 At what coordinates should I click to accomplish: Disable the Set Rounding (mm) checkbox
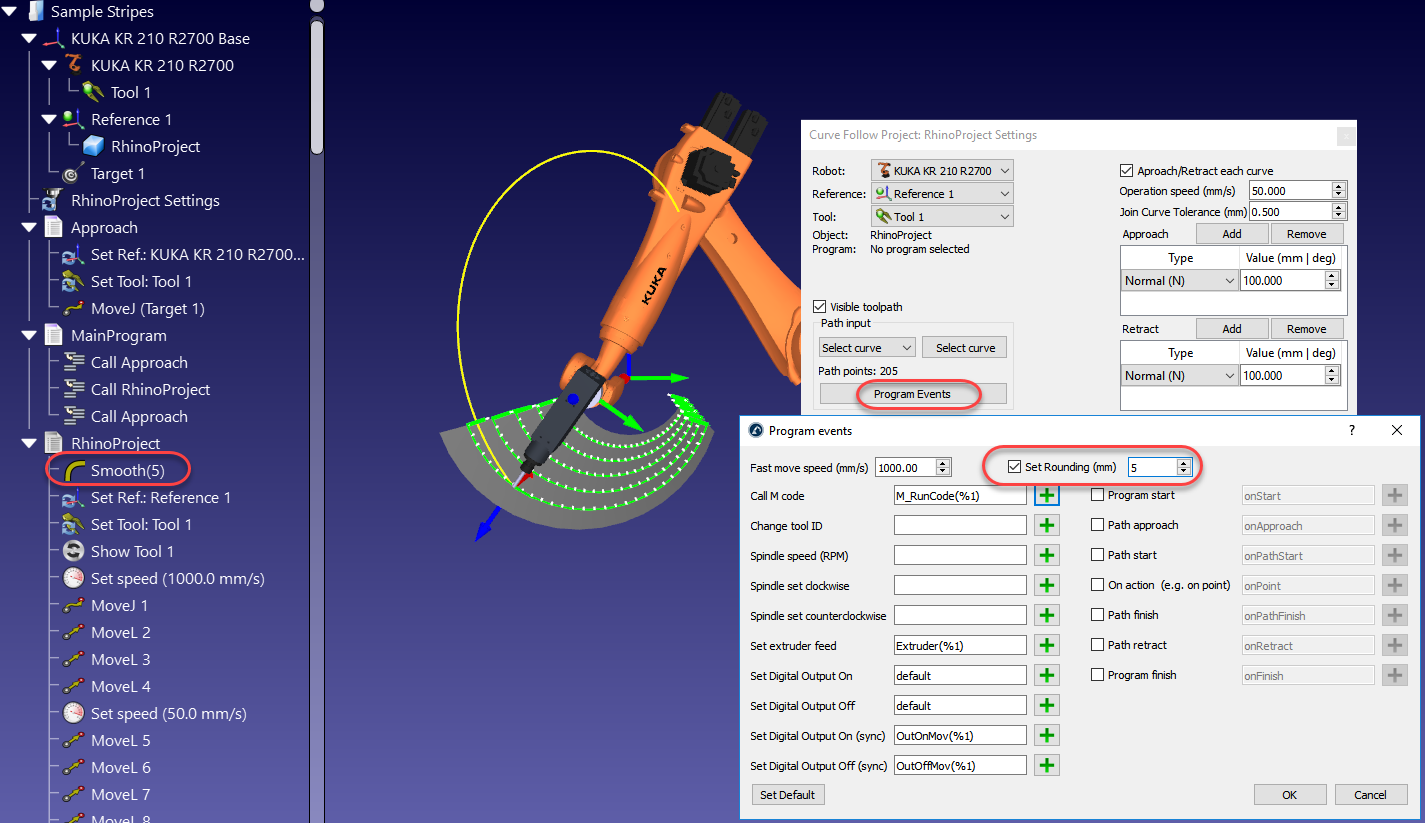(x=1015, y=467)
